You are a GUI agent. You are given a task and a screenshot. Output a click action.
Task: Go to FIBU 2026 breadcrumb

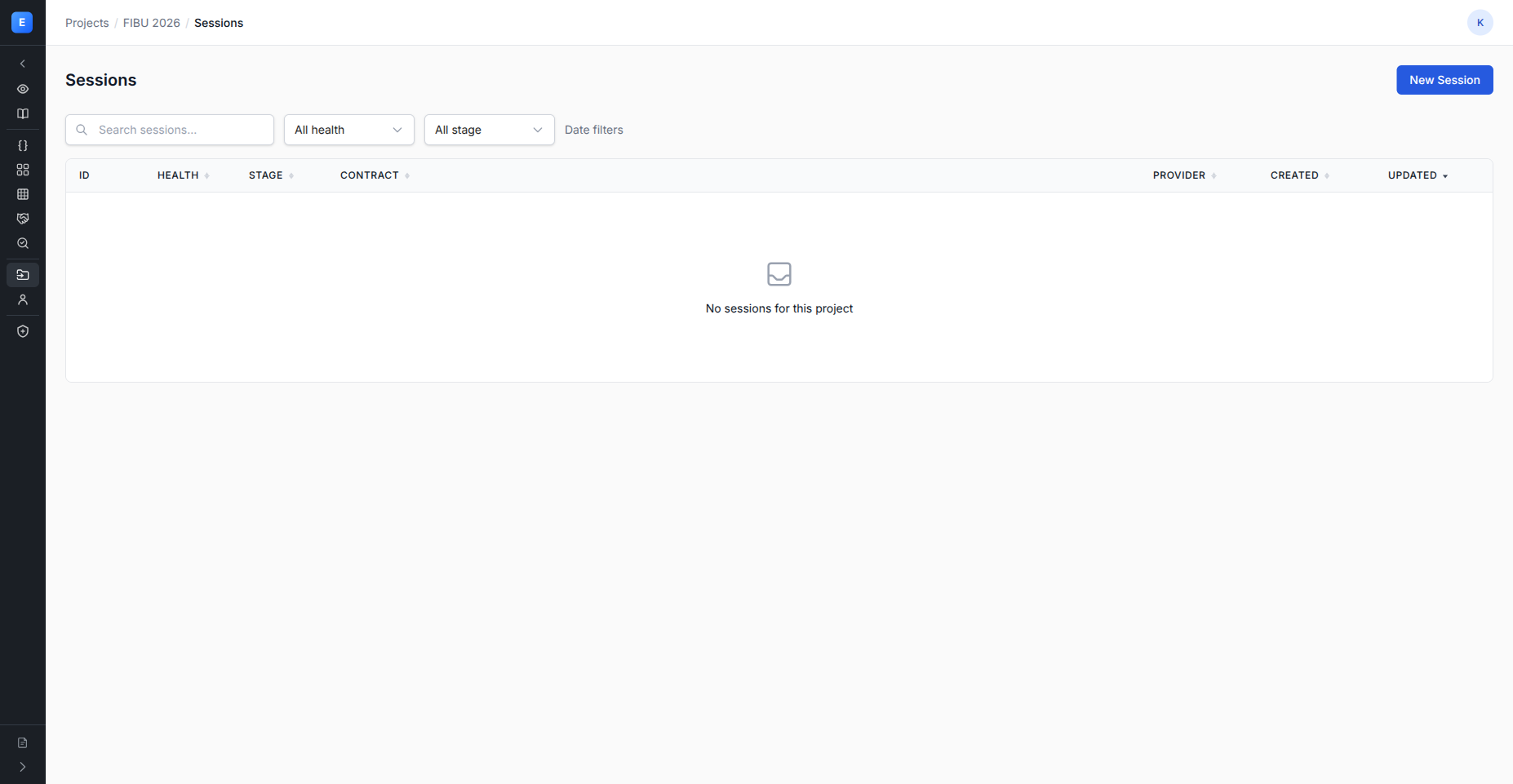click(152, 23)
